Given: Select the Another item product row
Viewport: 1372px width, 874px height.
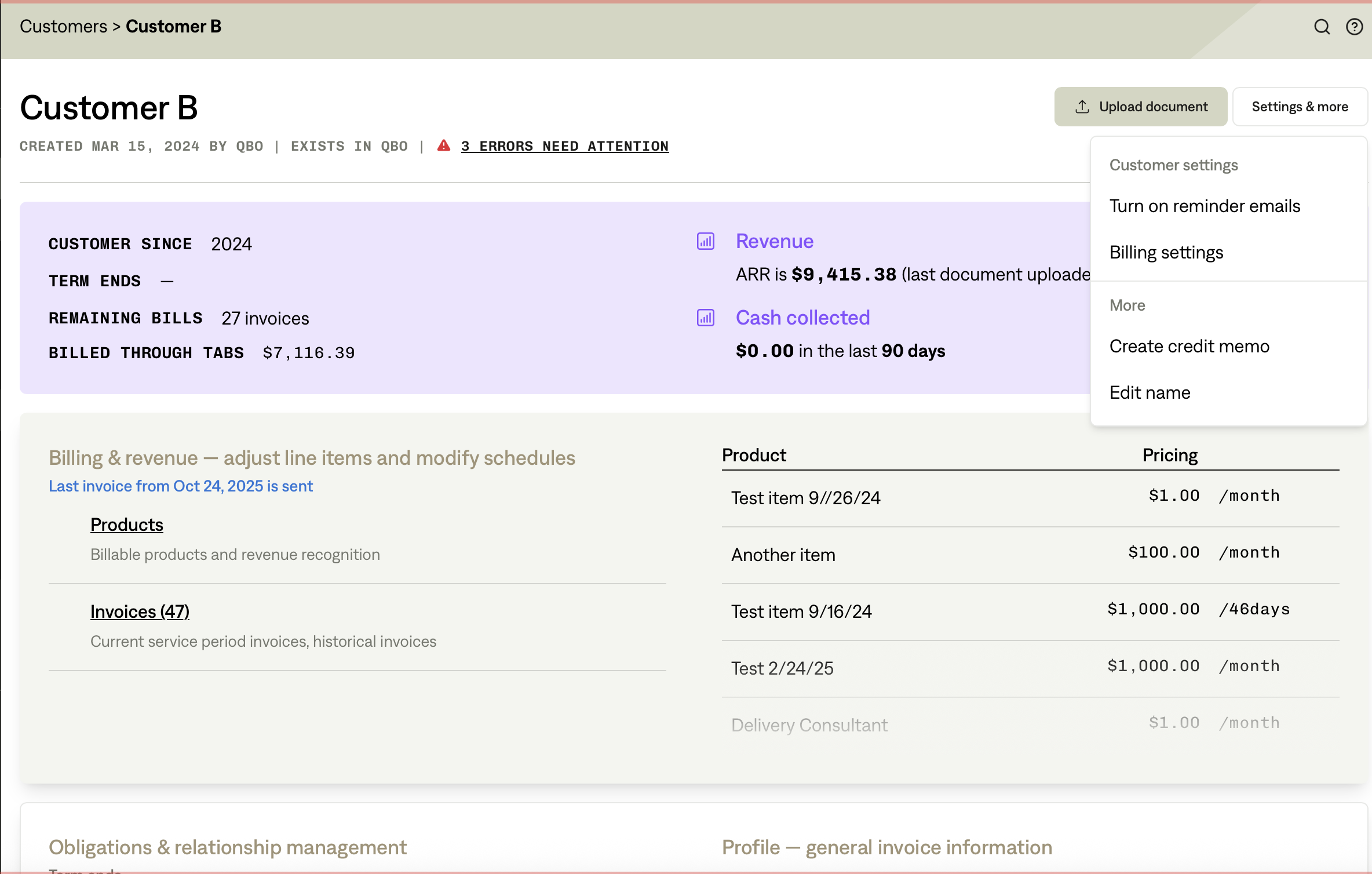Looking at the screenshot, I should point(783,554).
